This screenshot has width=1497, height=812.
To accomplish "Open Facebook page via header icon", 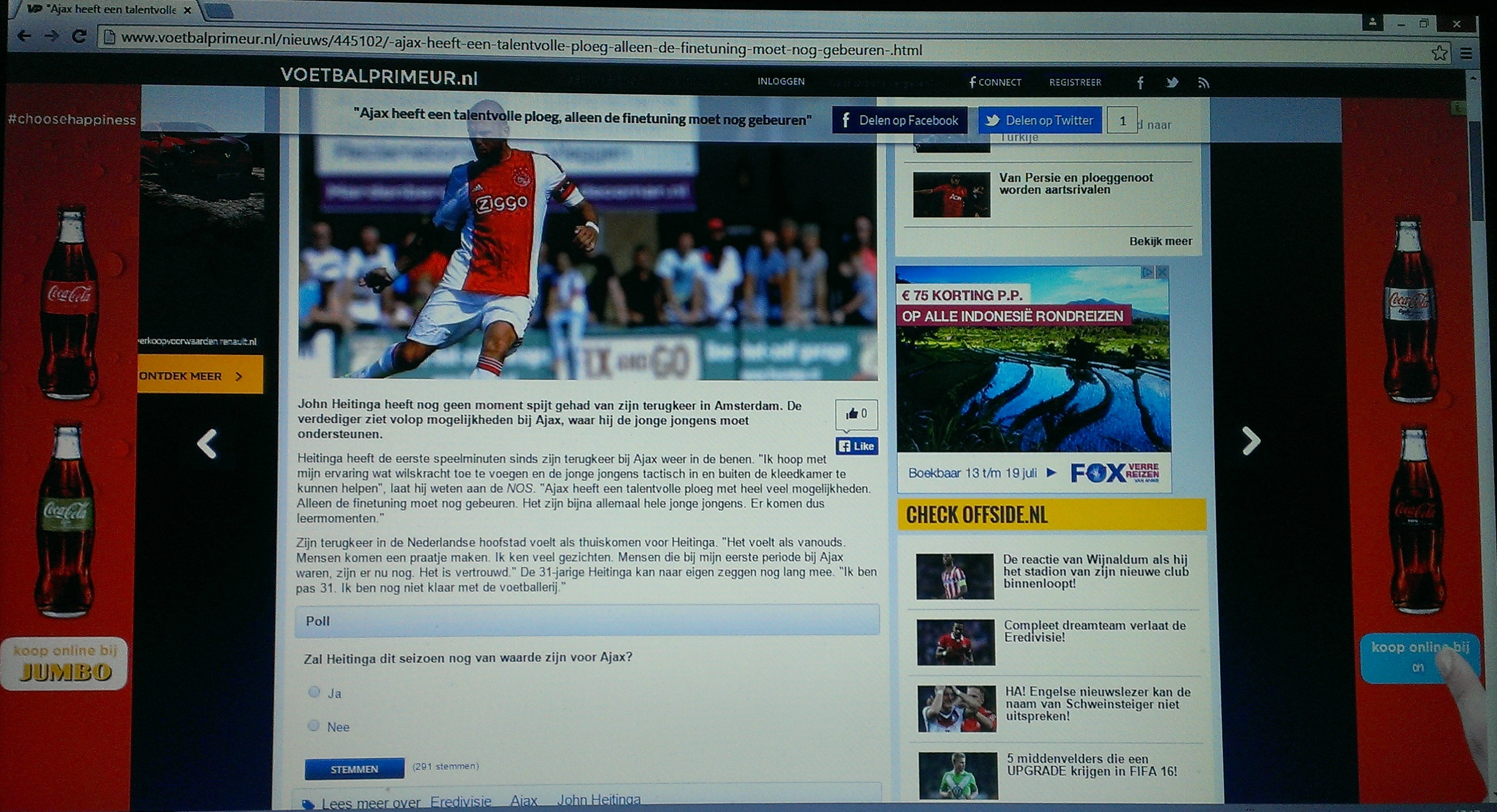I will coord(1140,83).
